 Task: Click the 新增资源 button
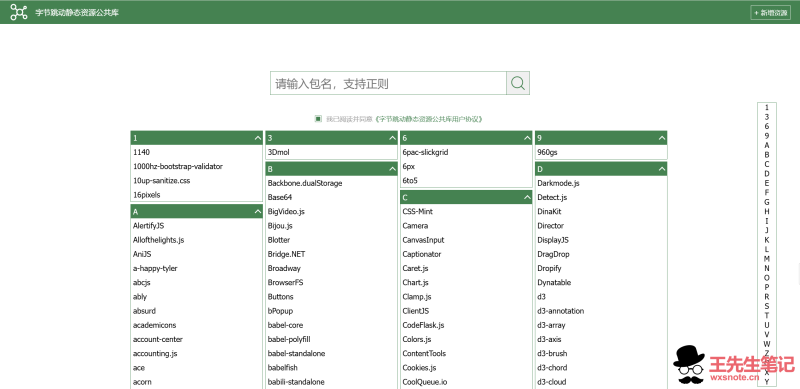click(770, 13)
